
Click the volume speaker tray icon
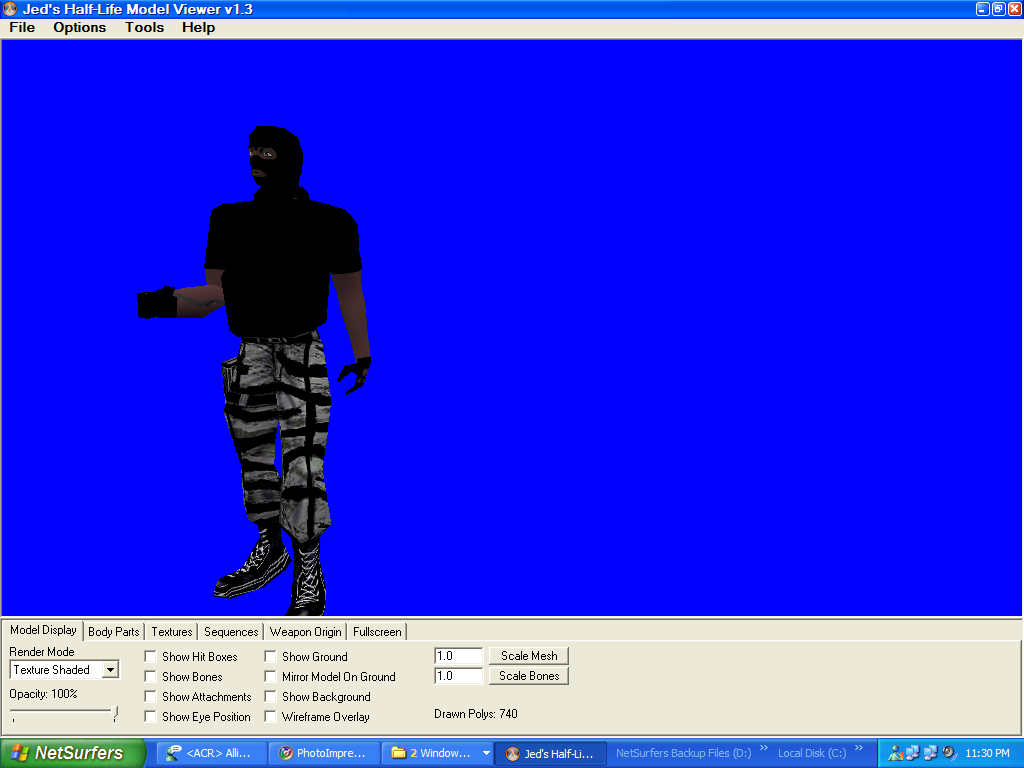(x=950, y=753)
